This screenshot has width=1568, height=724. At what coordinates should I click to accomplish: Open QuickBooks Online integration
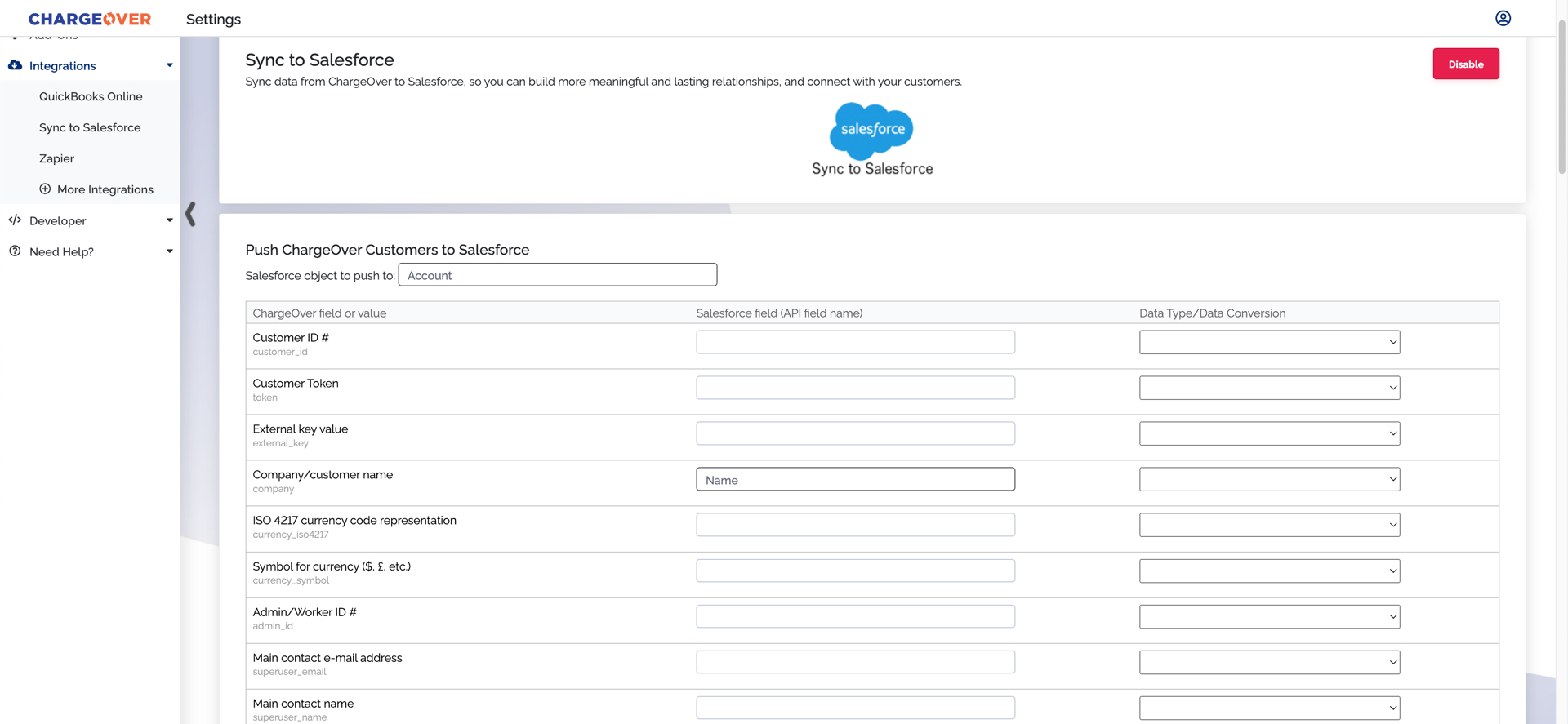(x=91, y=96)
